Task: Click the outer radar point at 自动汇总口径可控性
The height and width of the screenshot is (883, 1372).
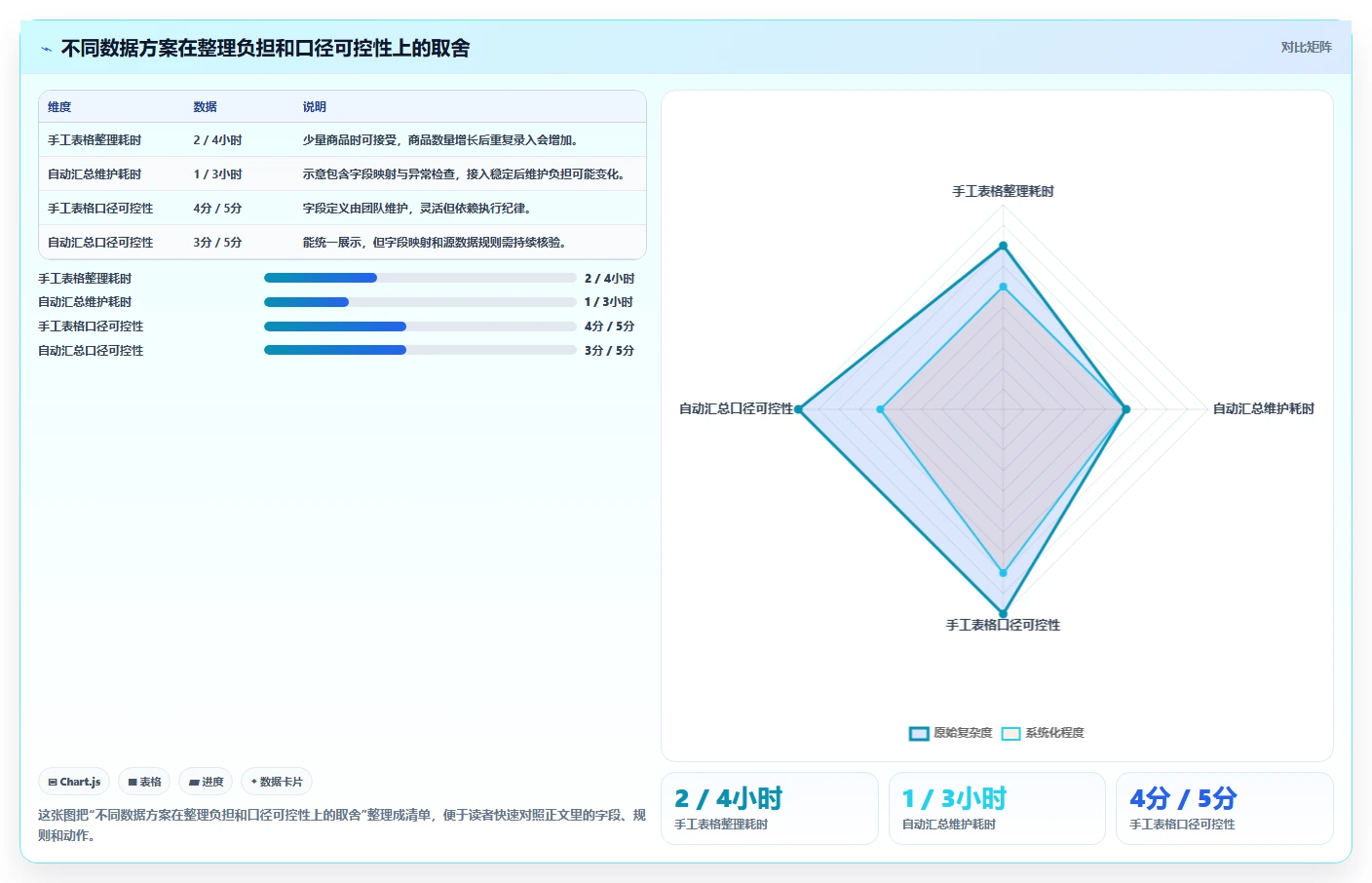Action: click(798, 409)
